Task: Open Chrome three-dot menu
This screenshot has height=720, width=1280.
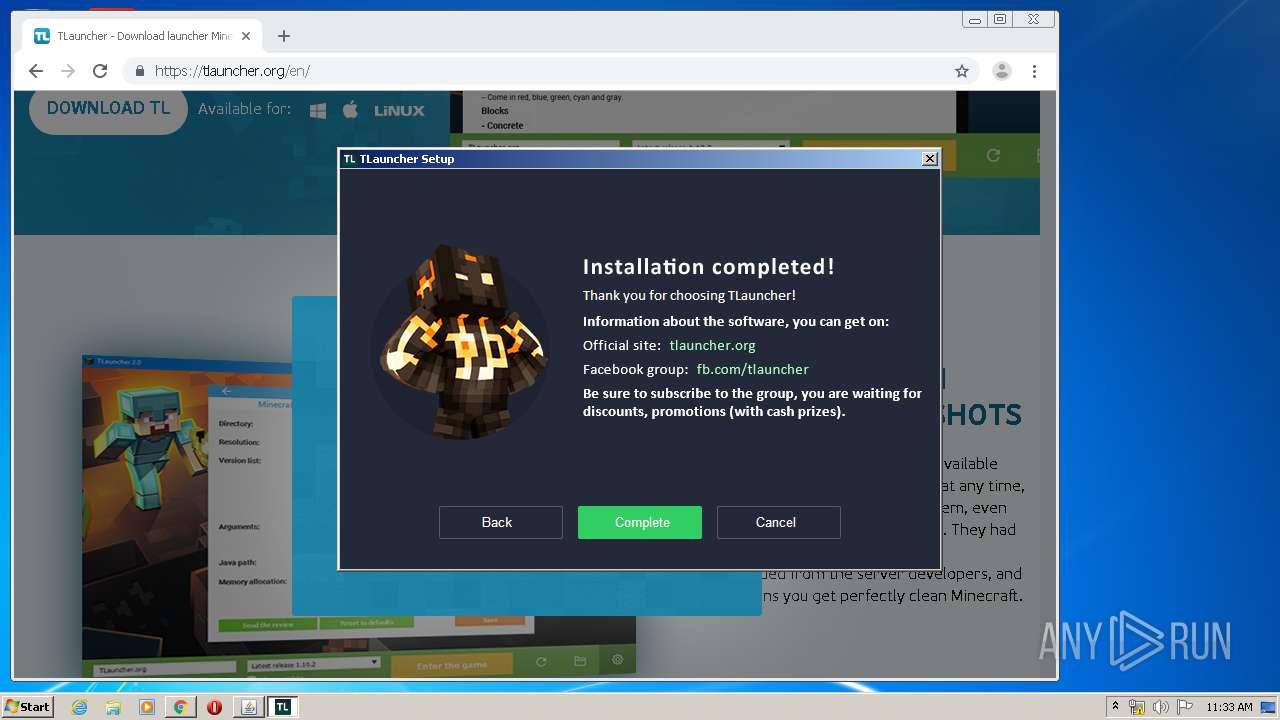Action: [x=1034, y=71]
